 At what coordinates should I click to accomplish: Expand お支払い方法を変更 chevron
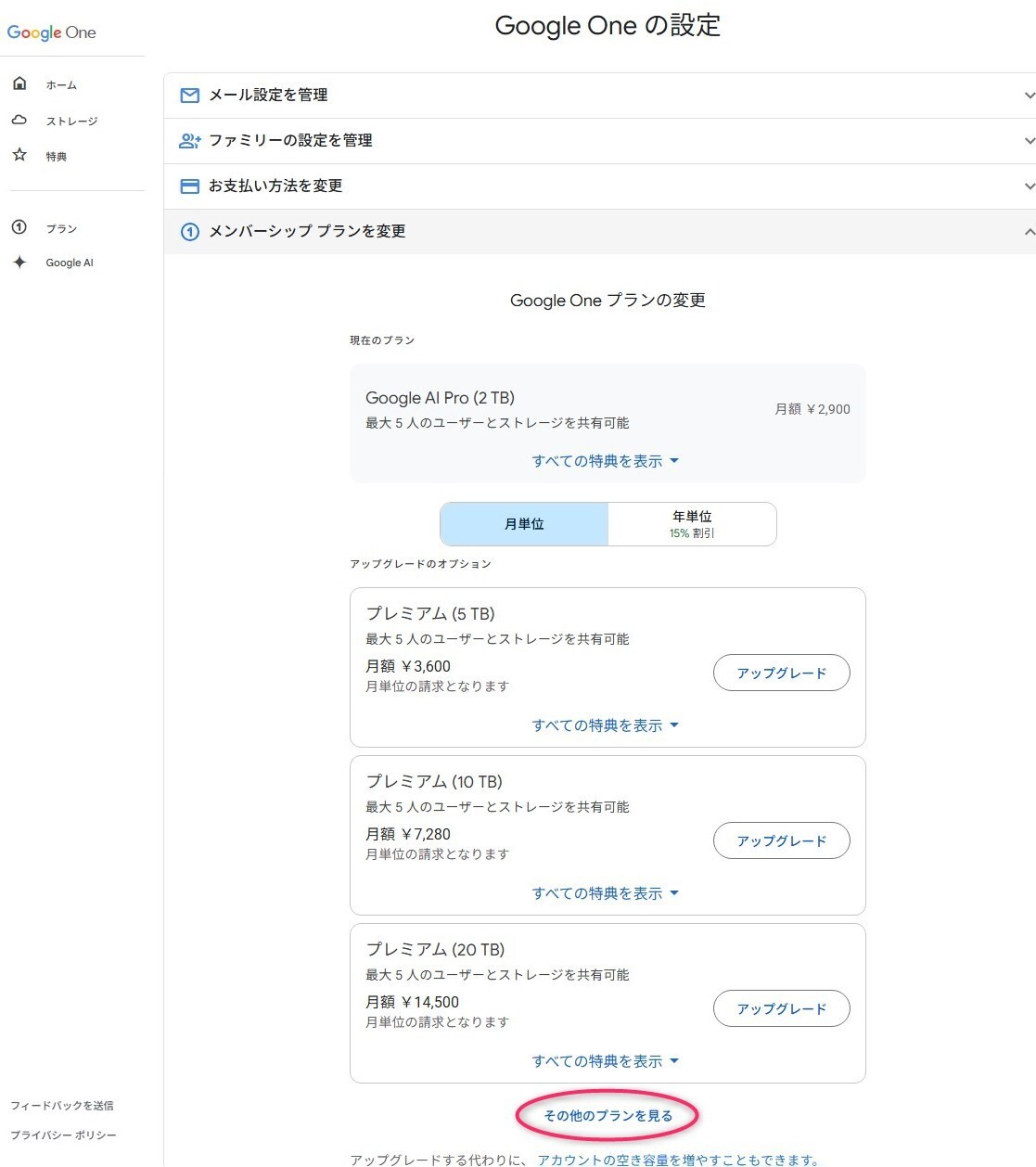point(1029,186)
